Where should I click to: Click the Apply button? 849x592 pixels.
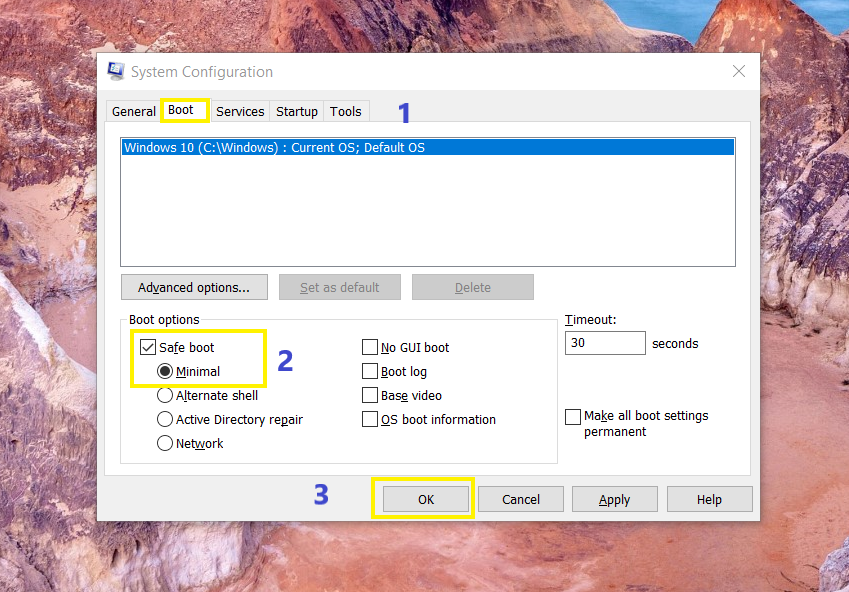pyautogui.click(x=615, y=499)
